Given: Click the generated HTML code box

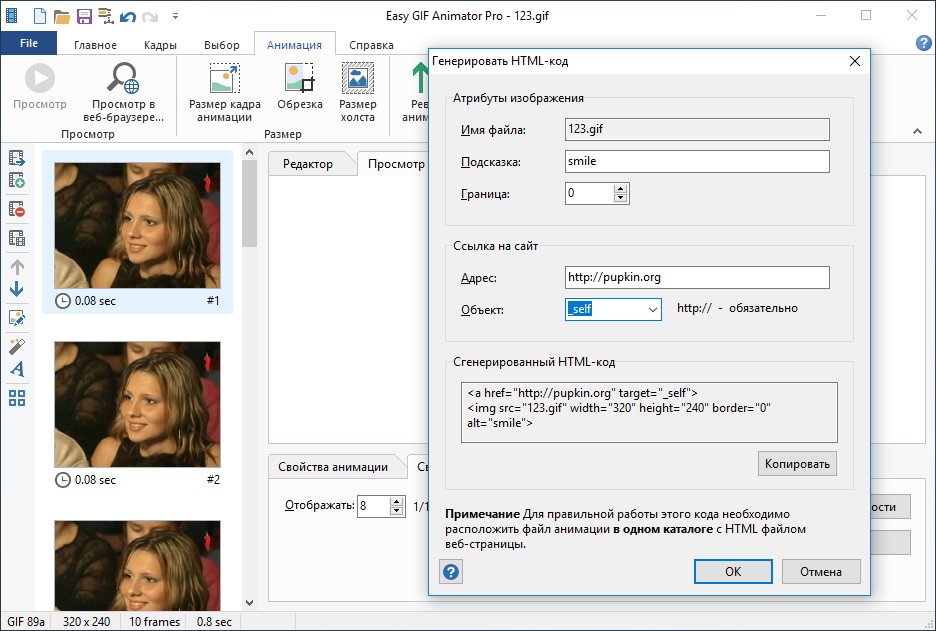Looking at the screenshot, I should click(x=649, y=412).
